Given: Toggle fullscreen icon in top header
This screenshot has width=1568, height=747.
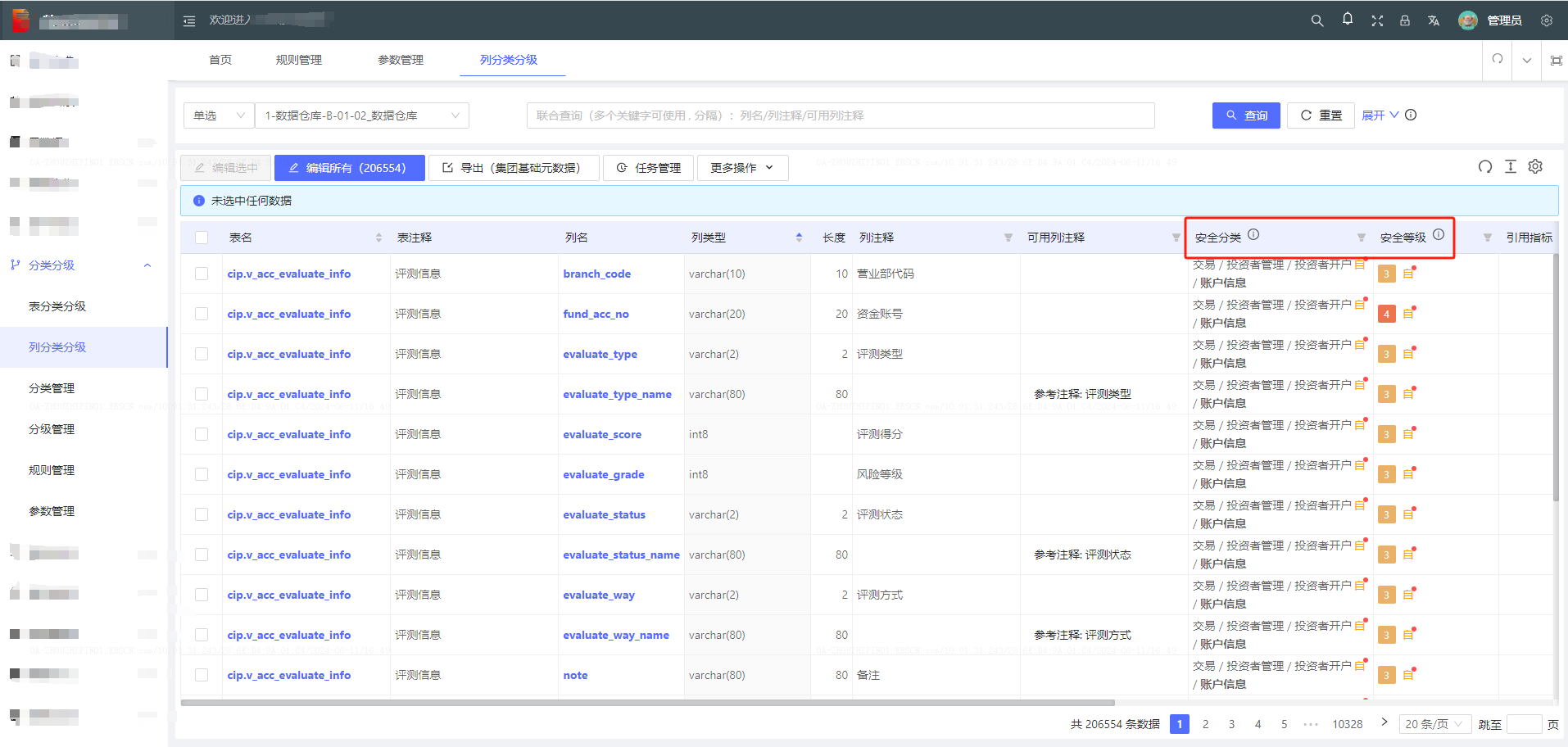Looking at the screenshot, I should (1377, 20).
